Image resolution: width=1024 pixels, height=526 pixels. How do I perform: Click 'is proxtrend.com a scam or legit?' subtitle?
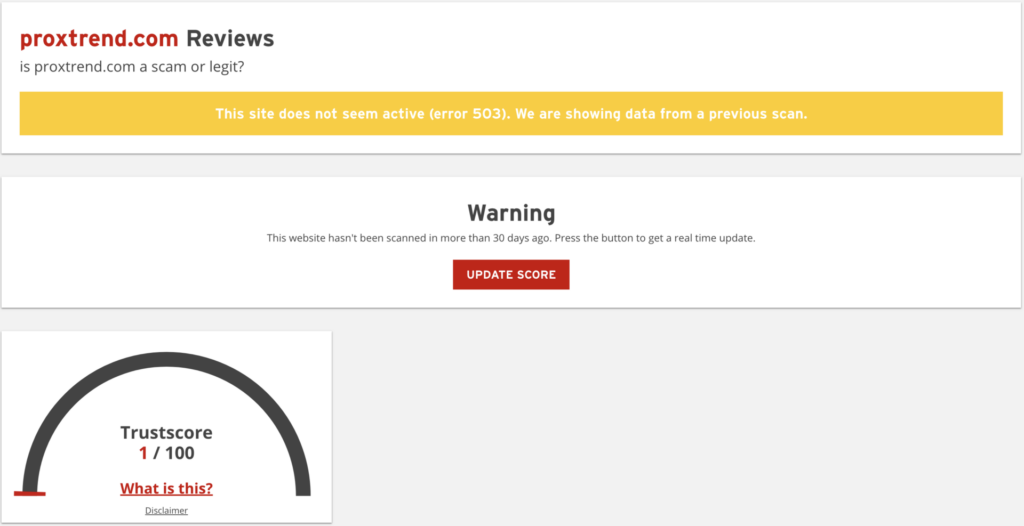coord(132,67)
